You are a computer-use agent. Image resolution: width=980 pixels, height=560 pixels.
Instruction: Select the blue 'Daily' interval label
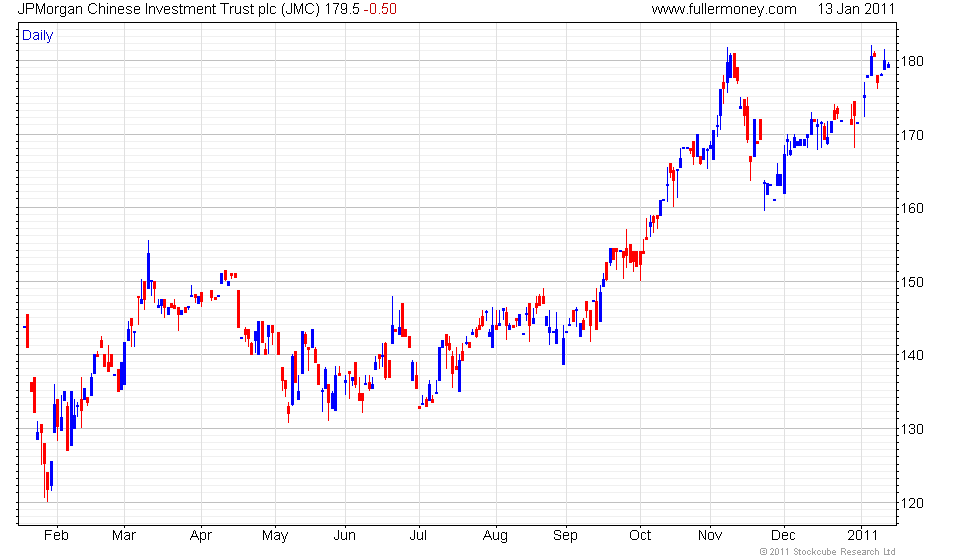click(x=38, y=36)
